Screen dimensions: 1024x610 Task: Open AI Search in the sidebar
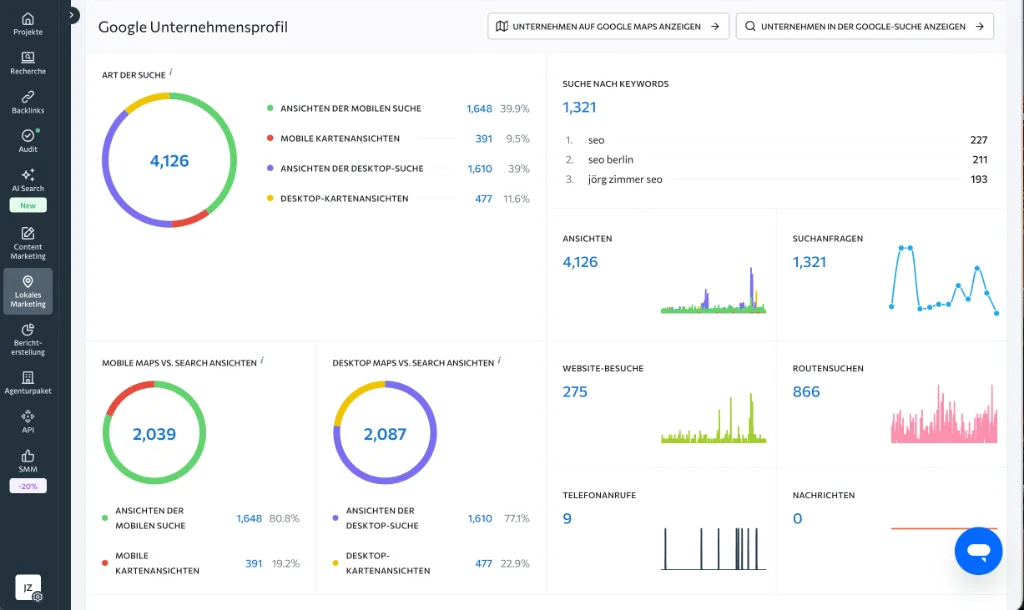pos(28,180)
